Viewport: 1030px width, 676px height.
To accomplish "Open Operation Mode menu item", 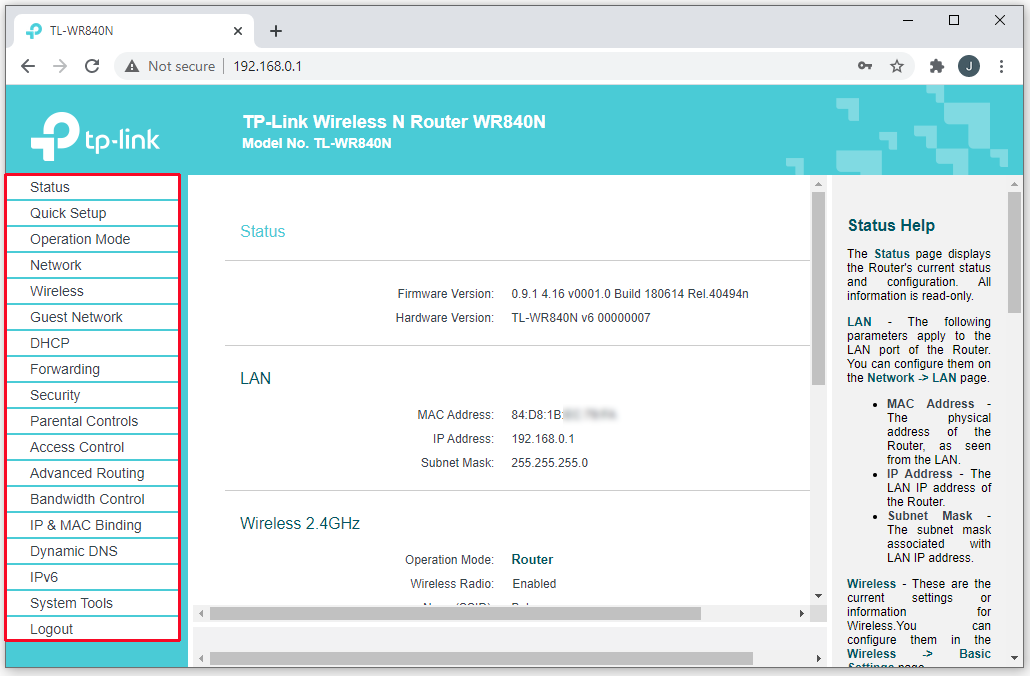I will click(x=93, y=239).
